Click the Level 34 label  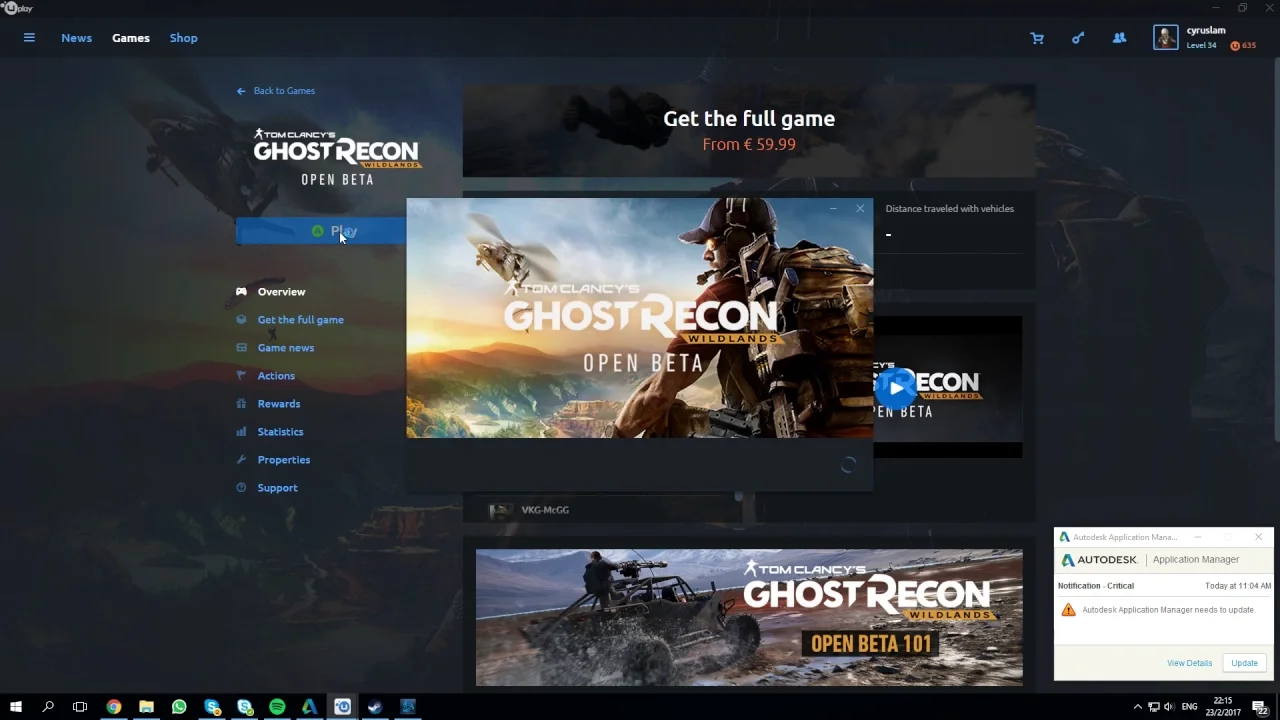click(x=1201, y=46)
